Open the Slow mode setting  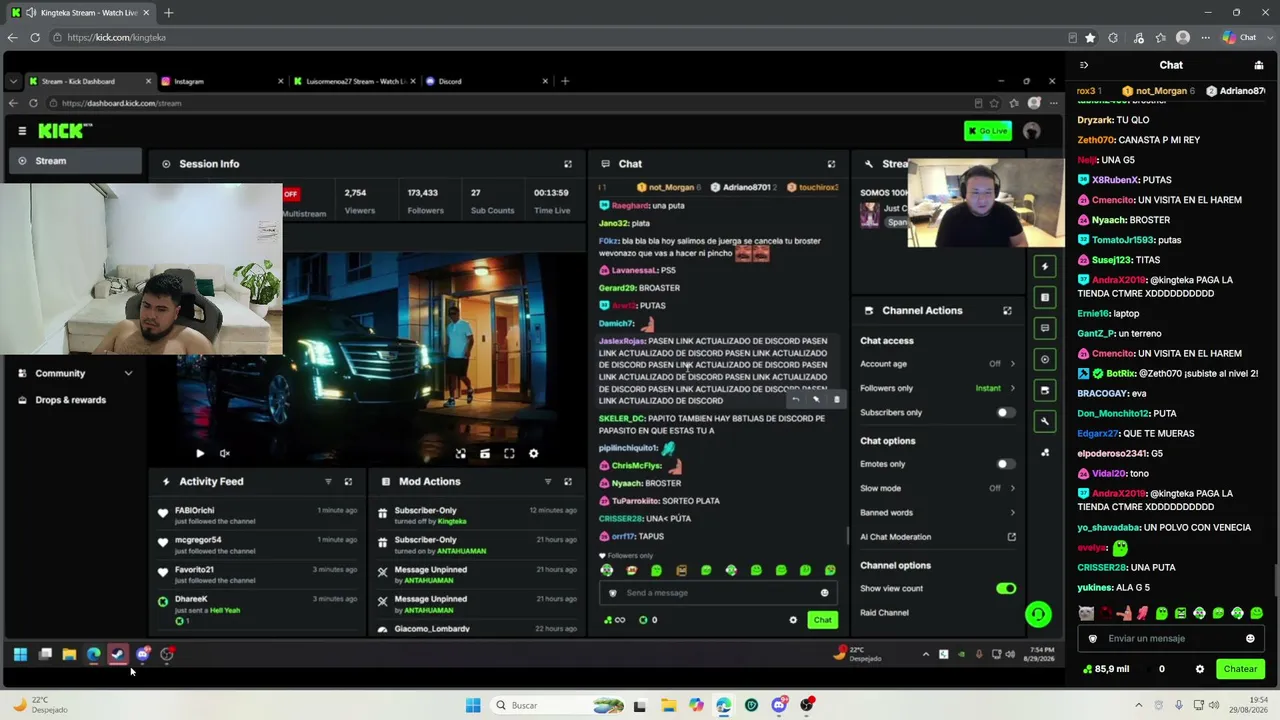click(x=938, y=488)
